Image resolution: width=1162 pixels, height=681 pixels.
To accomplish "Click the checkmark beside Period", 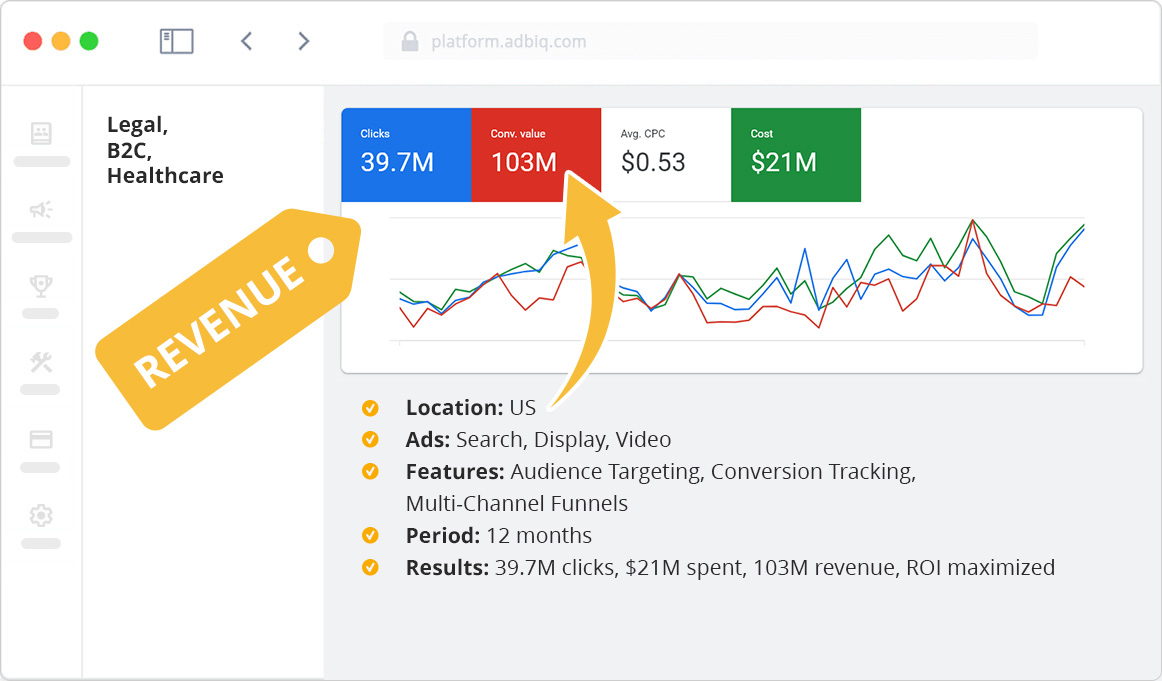I will tap(370, 535).
